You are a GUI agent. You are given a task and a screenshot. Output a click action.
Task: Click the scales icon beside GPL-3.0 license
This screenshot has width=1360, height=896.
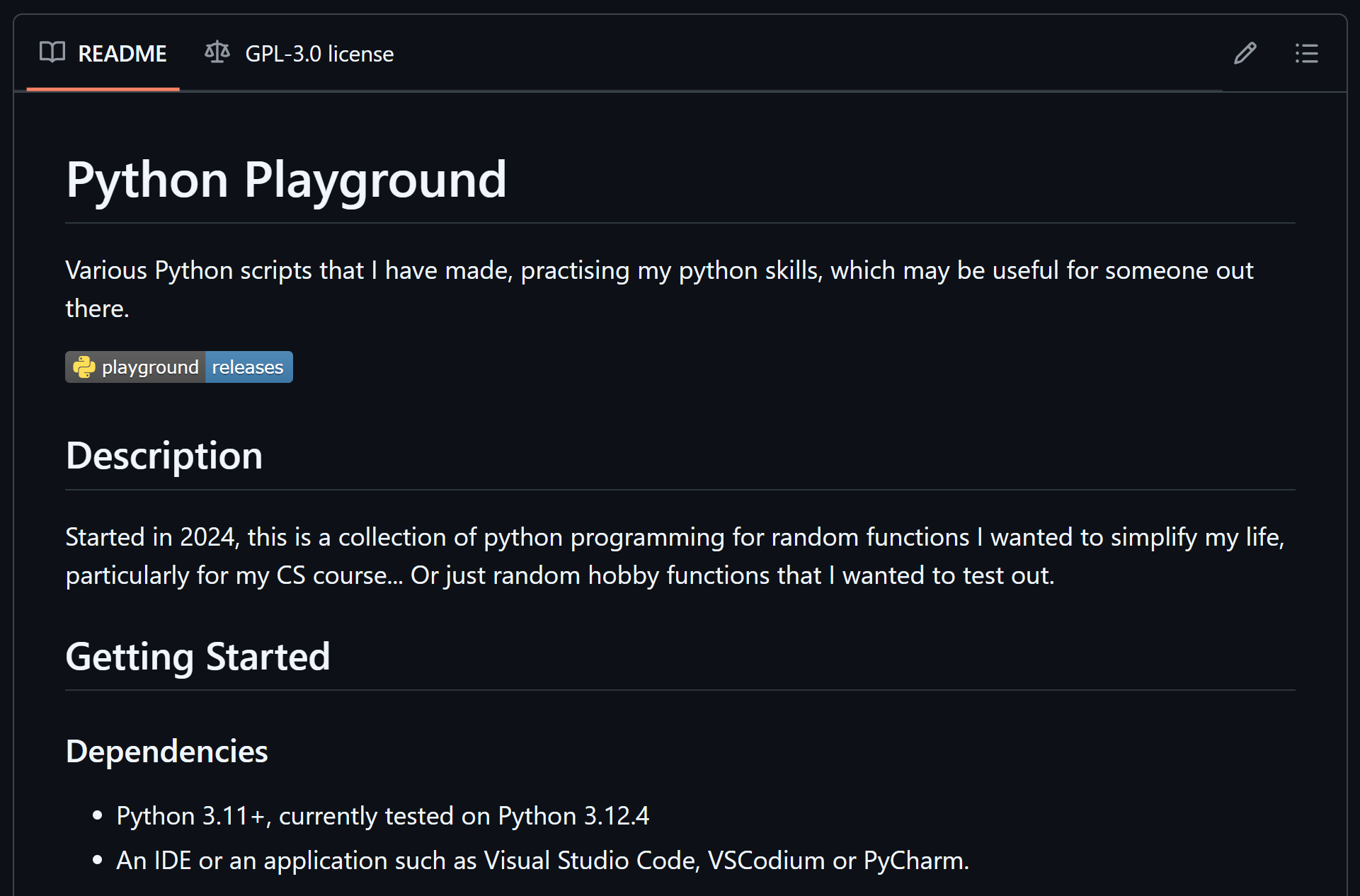pyautogui.click(x=217, y=52)
